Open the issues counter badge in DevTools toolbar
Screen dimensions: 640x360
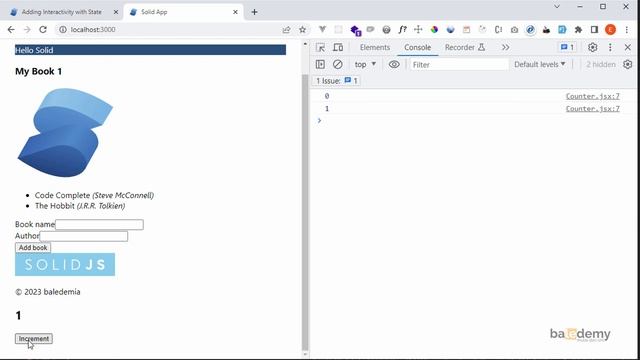[567, 47]
